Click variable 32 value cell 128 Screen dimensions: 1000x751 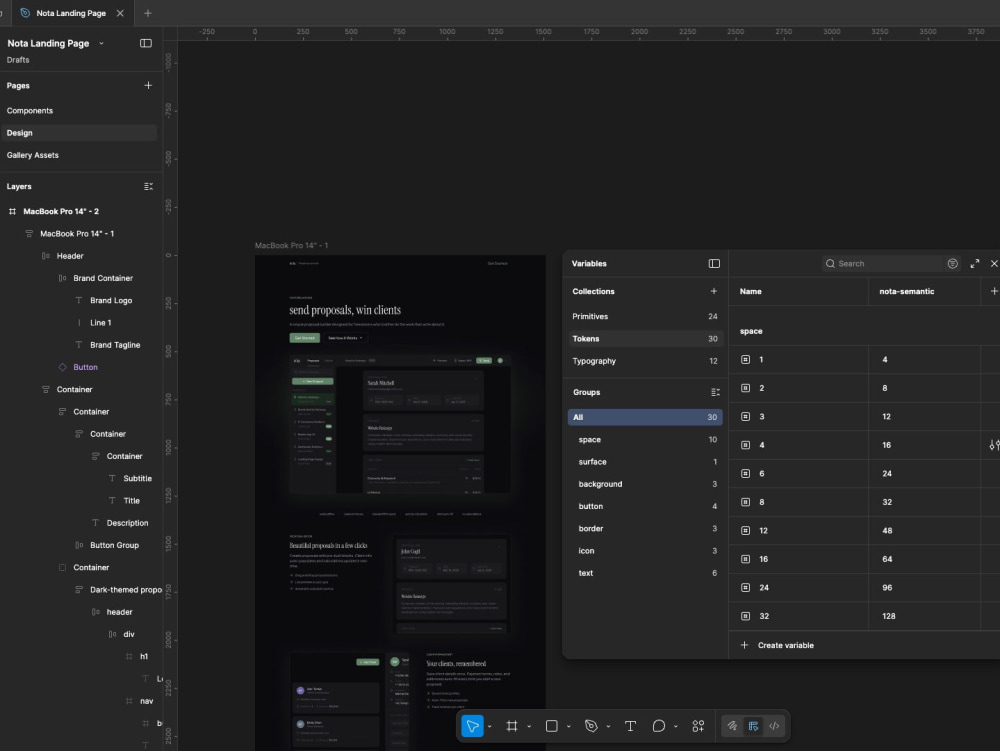pos(924,616)
